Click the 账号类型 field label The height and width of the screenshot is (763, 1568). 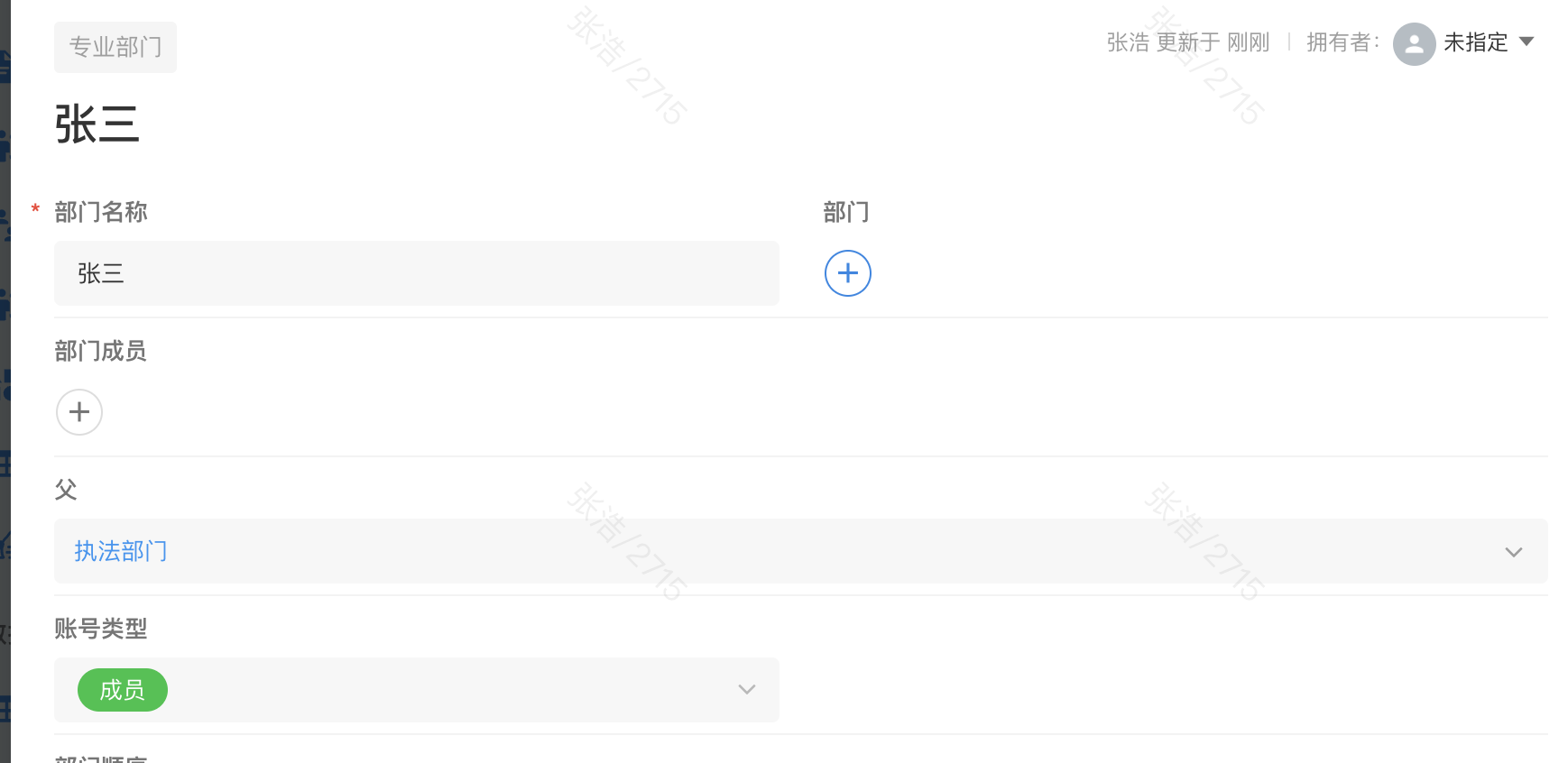tap(100, 629)
